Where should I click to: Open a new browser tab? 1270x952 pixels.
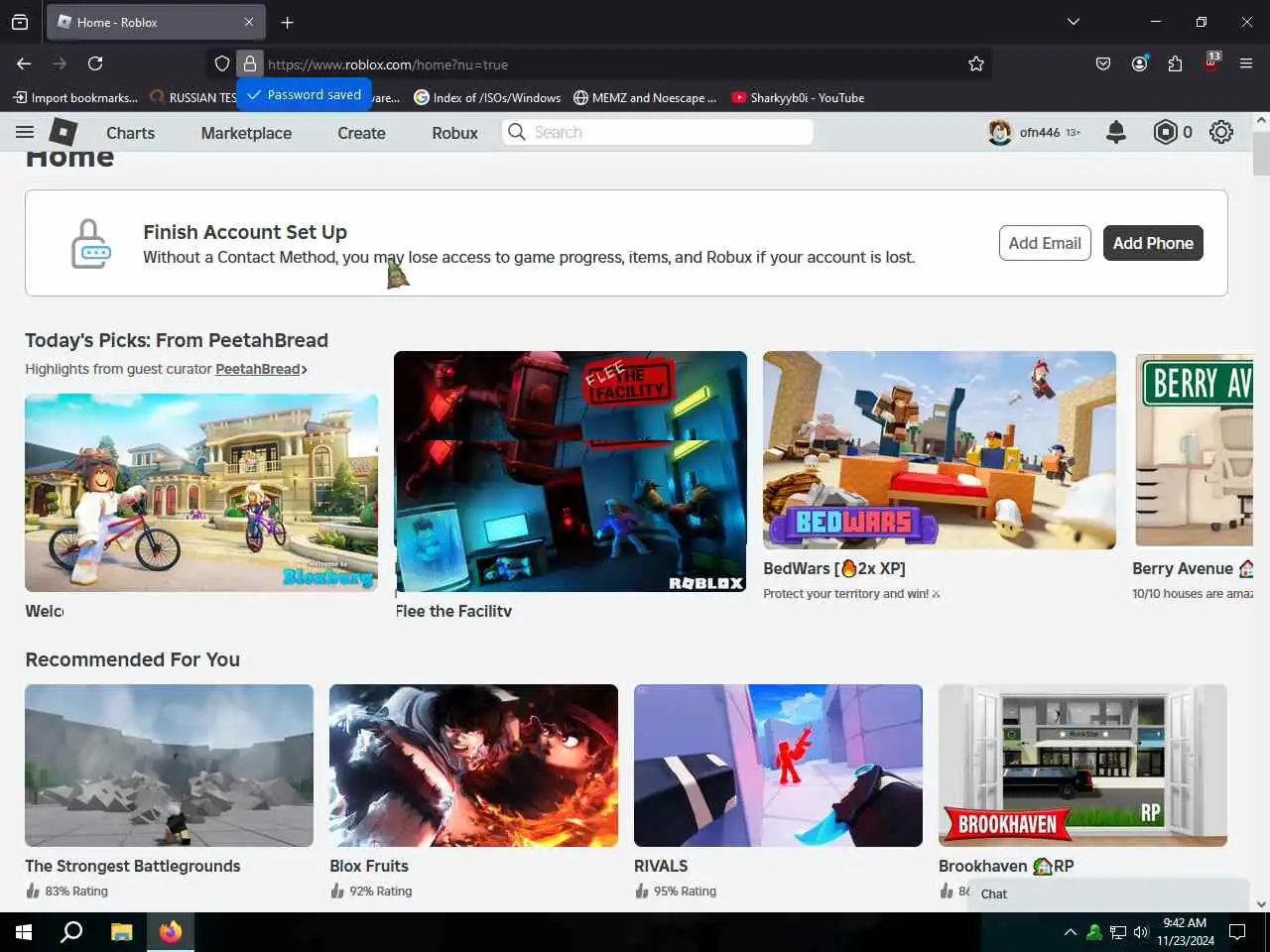click(x=287, y=22)
